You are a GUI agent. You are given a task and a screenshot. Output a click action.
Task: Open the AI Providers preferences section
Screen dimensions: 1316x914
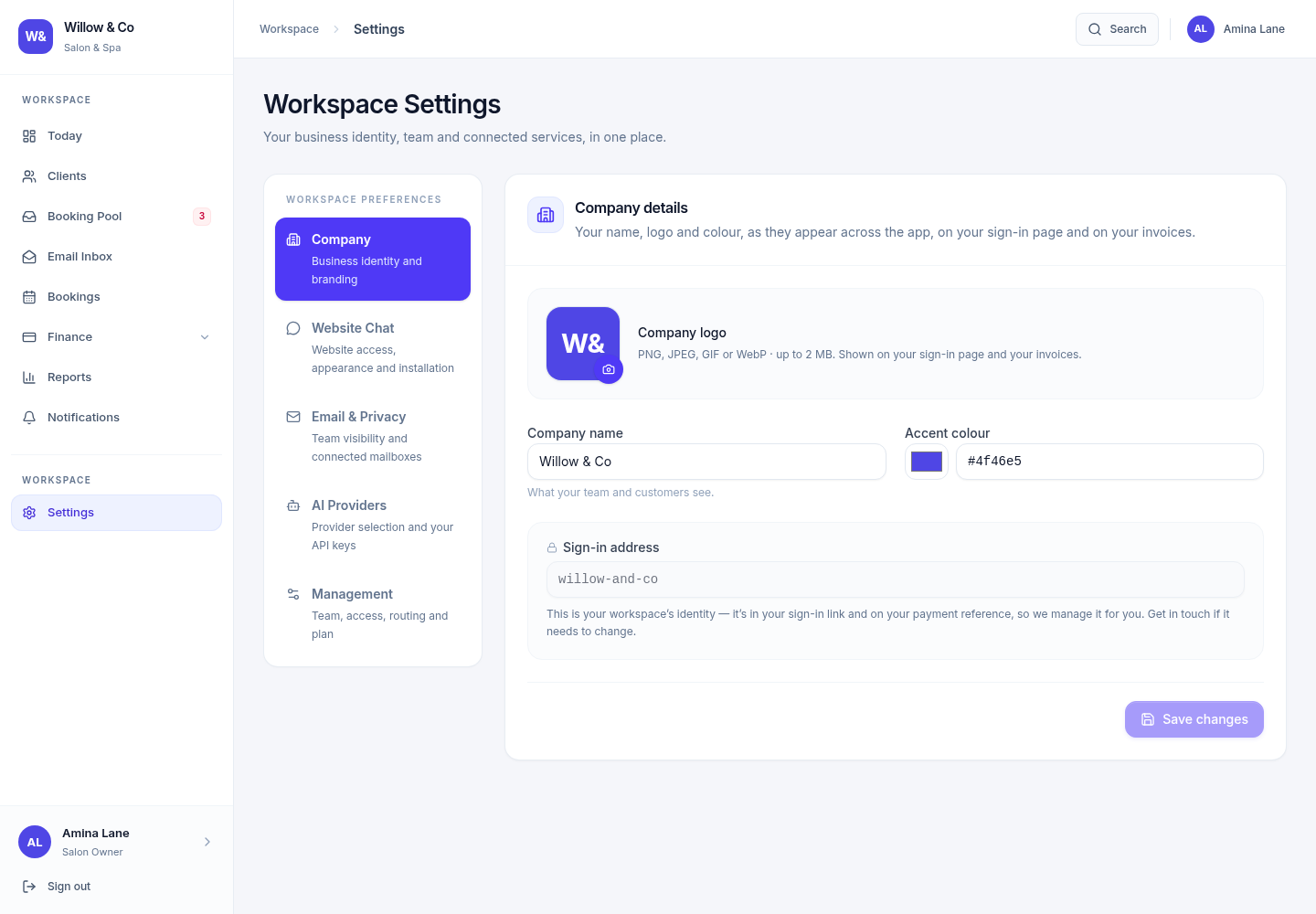[373, 525]
